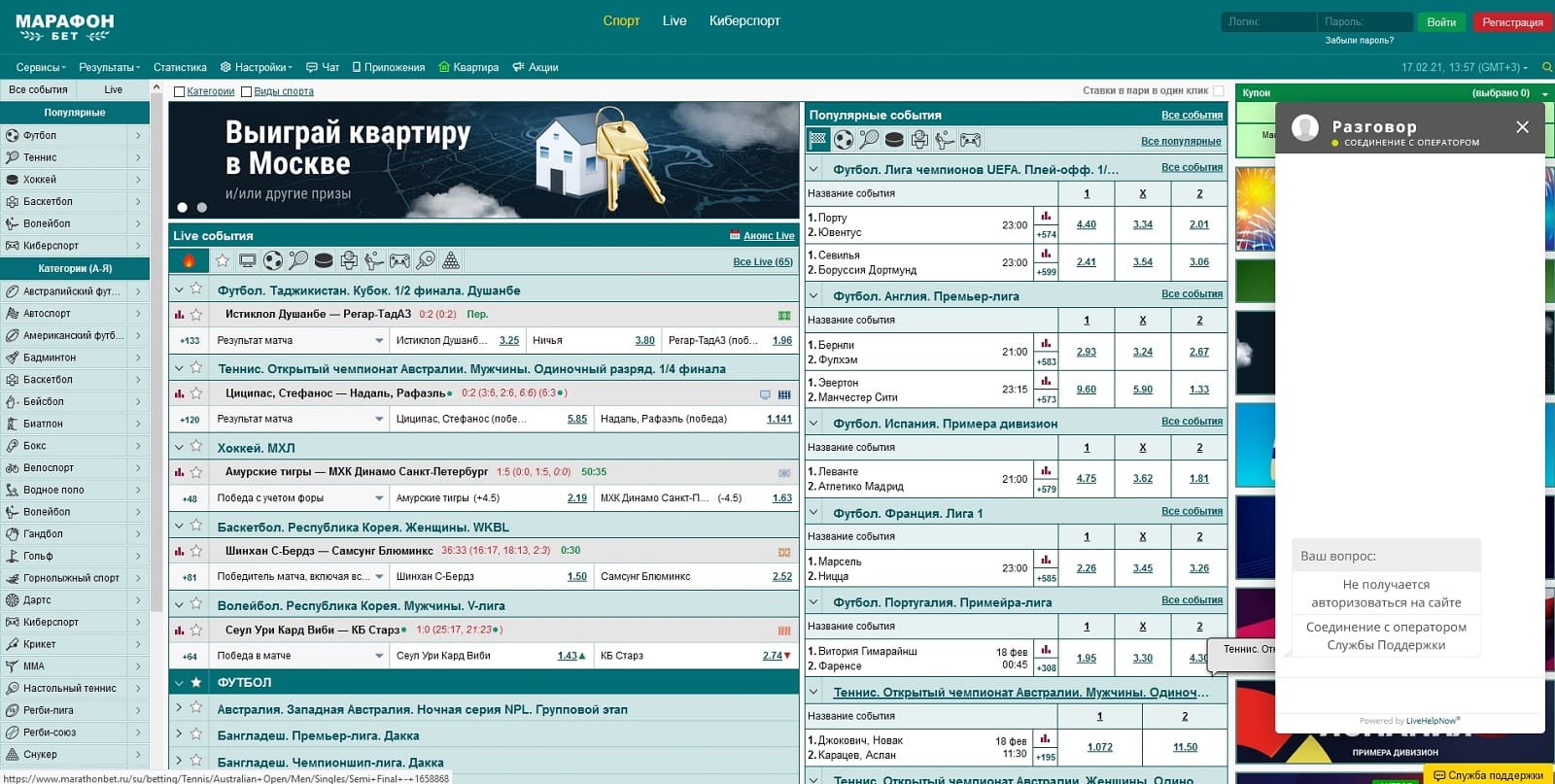Open Результат матча dropdown for Истиклол match
1555x784 pixels.
click(x=299, y=340)
